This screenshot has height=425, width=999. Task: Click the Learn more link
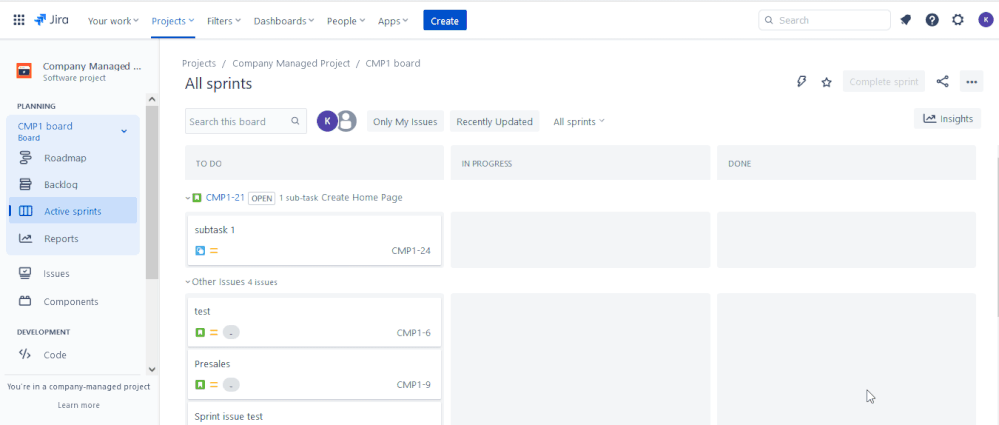tap(78, 405)
